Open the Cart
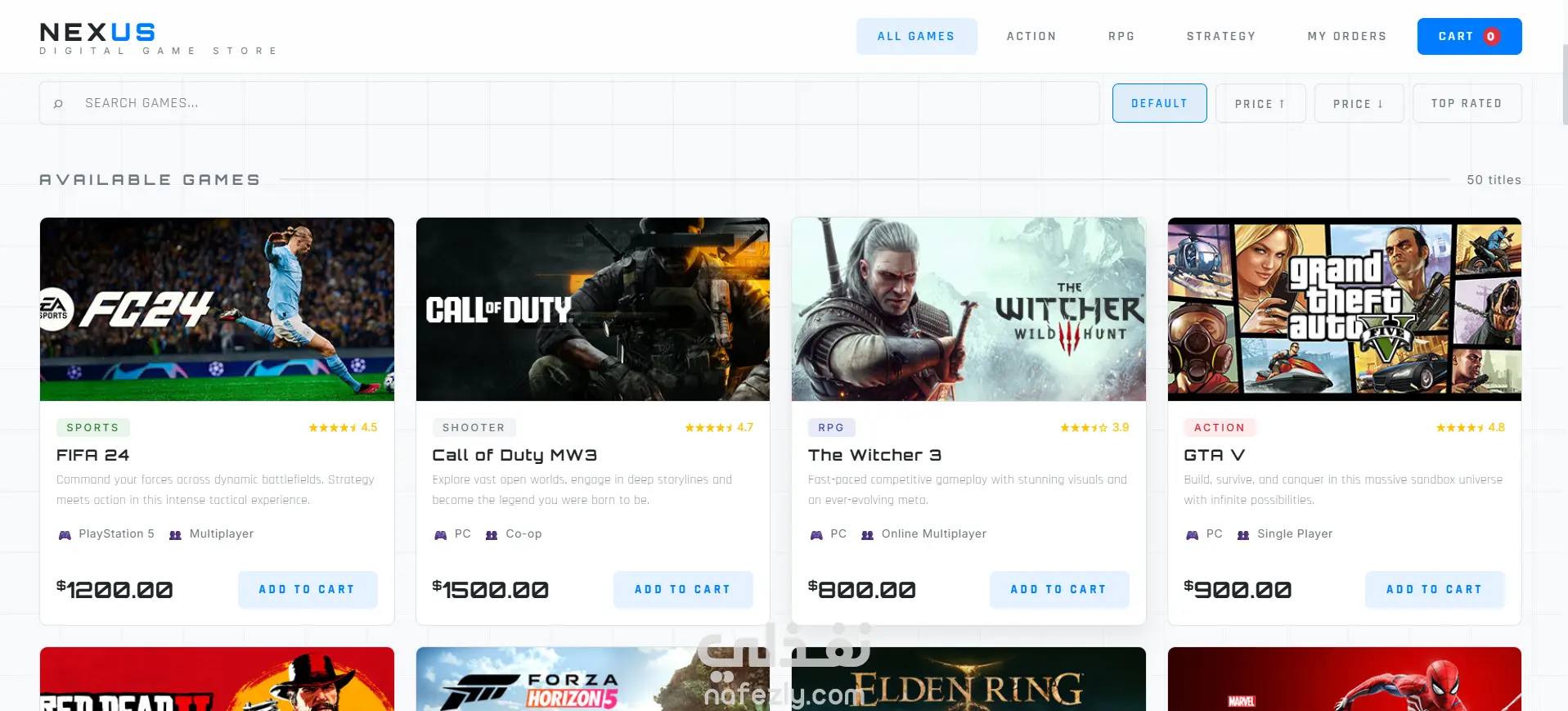 click(x=1469, y=37)
